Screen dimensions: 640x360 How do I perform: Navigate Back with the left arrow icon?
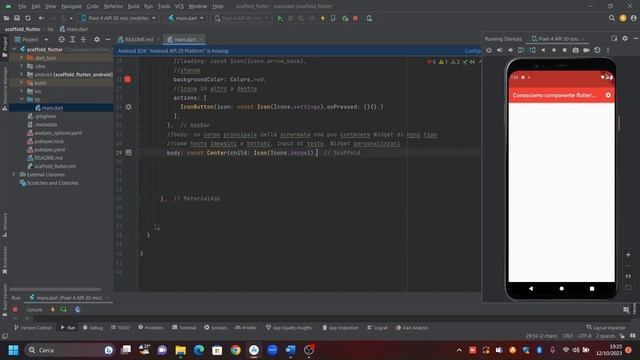41,18
